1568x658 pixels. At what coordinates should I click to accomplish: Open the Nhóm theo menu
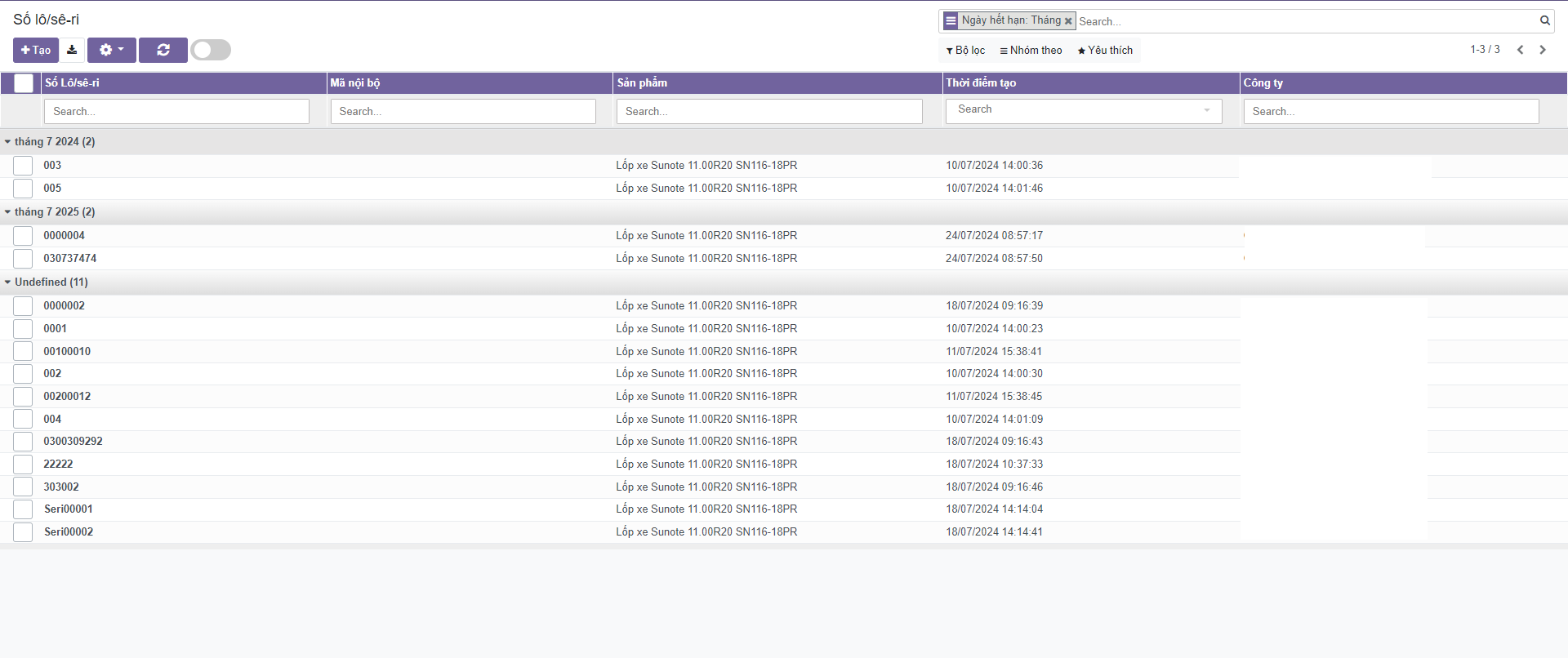point(1031,51)
